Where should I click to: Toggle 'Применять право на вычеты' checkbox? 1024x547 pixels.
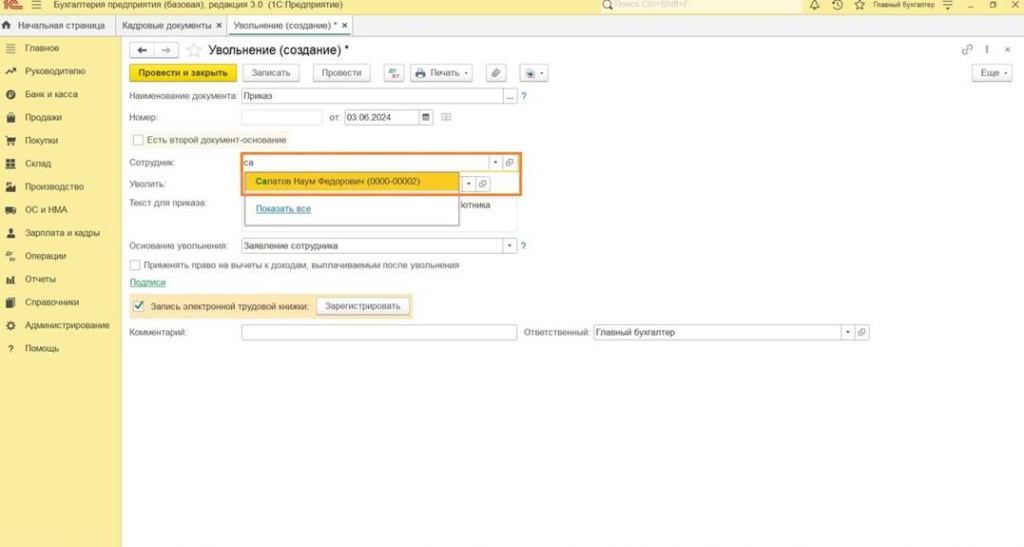(136, 265)
